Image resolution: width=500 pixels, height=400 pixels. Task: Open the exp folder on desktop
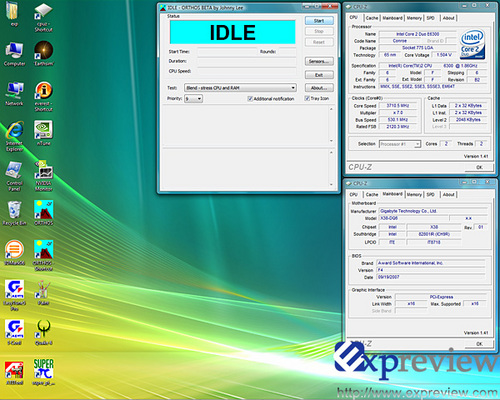14,13
